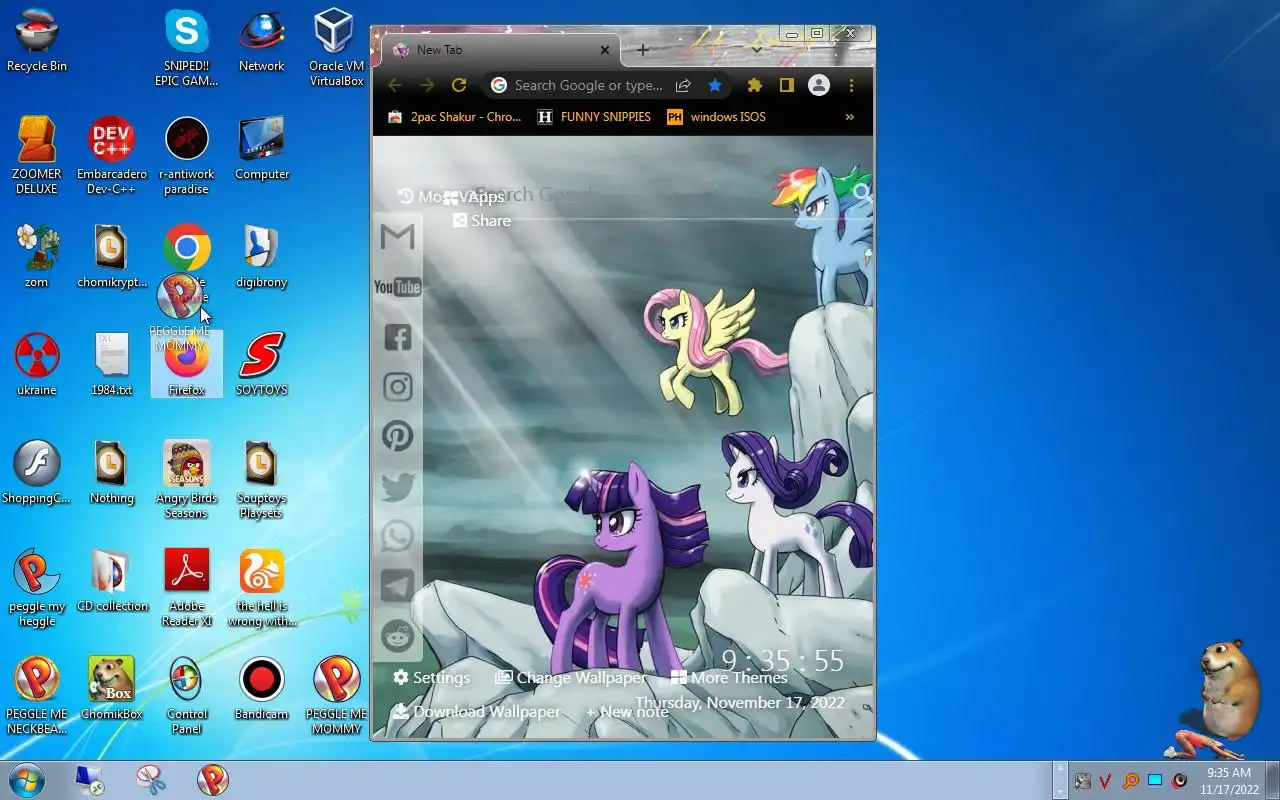Open Reddit from Chrome page sidebar
Viewport: 1280px width, 800px height.
398,636
